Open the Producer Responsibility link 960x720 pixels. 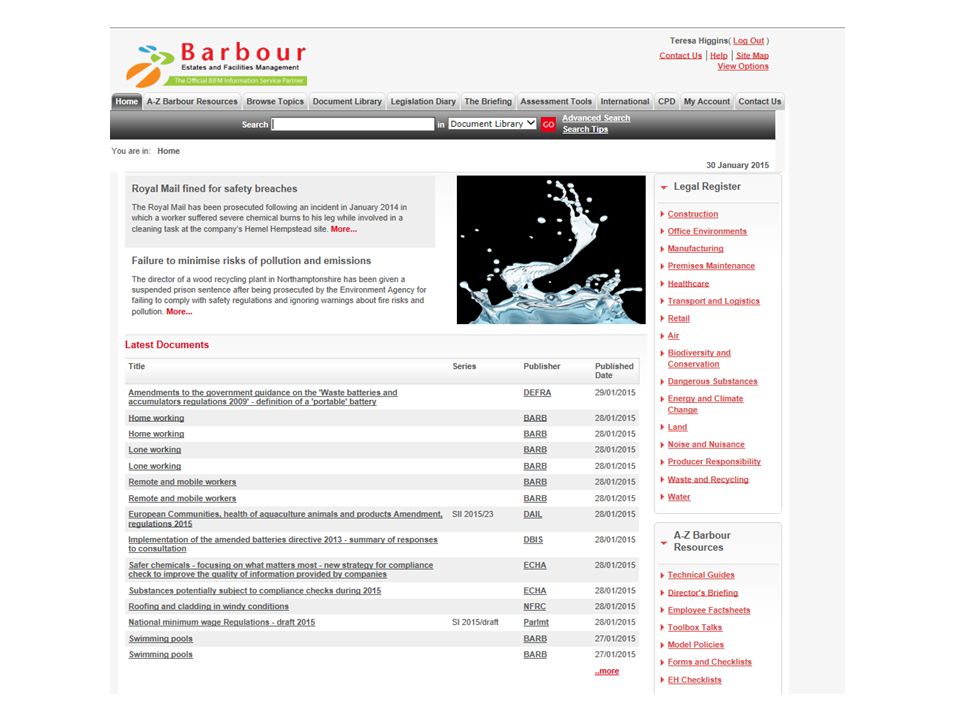(714, 462)
